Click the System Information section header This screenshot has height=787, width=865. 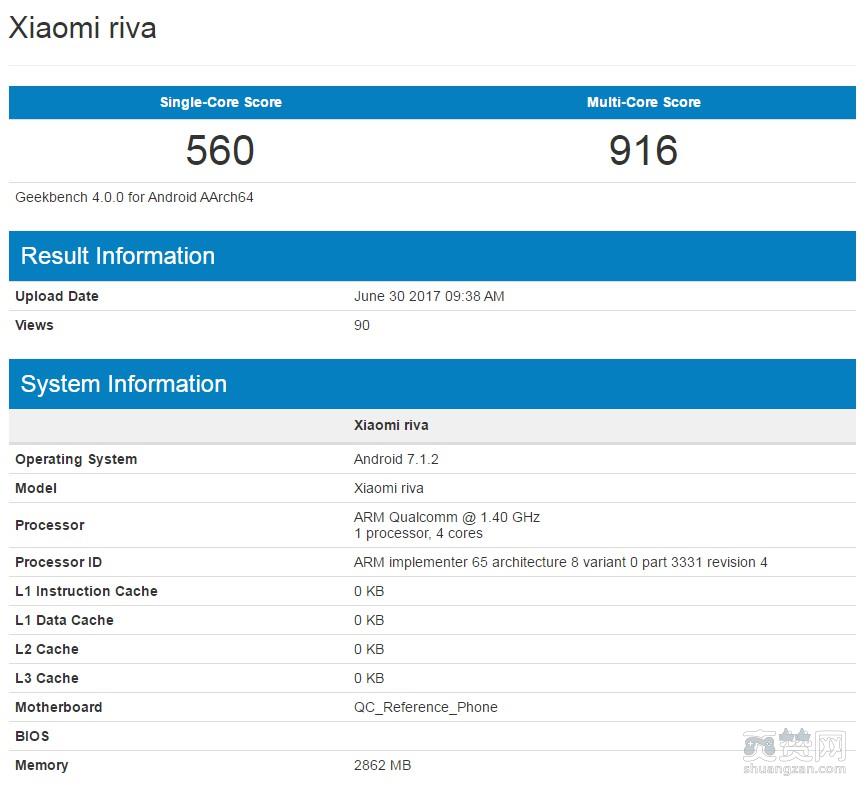point(124,384)
